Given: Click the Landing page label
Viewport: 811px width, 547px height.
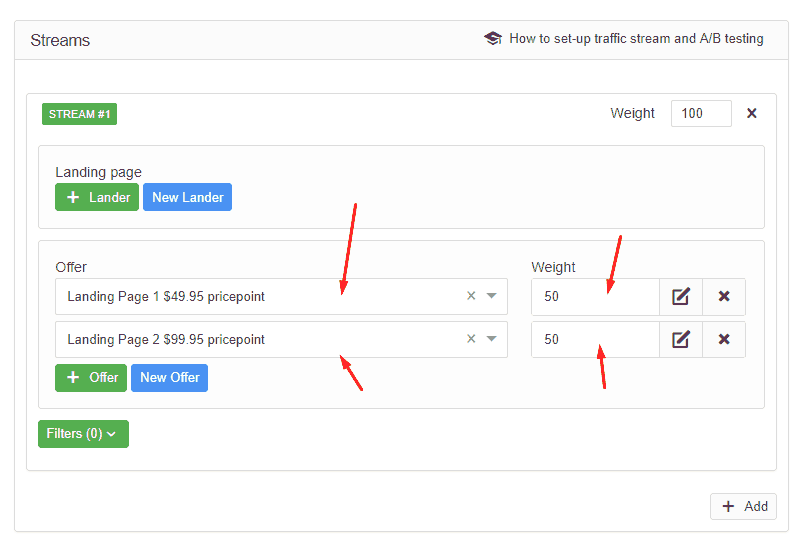Looking at the screenshot, I should point(98,172).
